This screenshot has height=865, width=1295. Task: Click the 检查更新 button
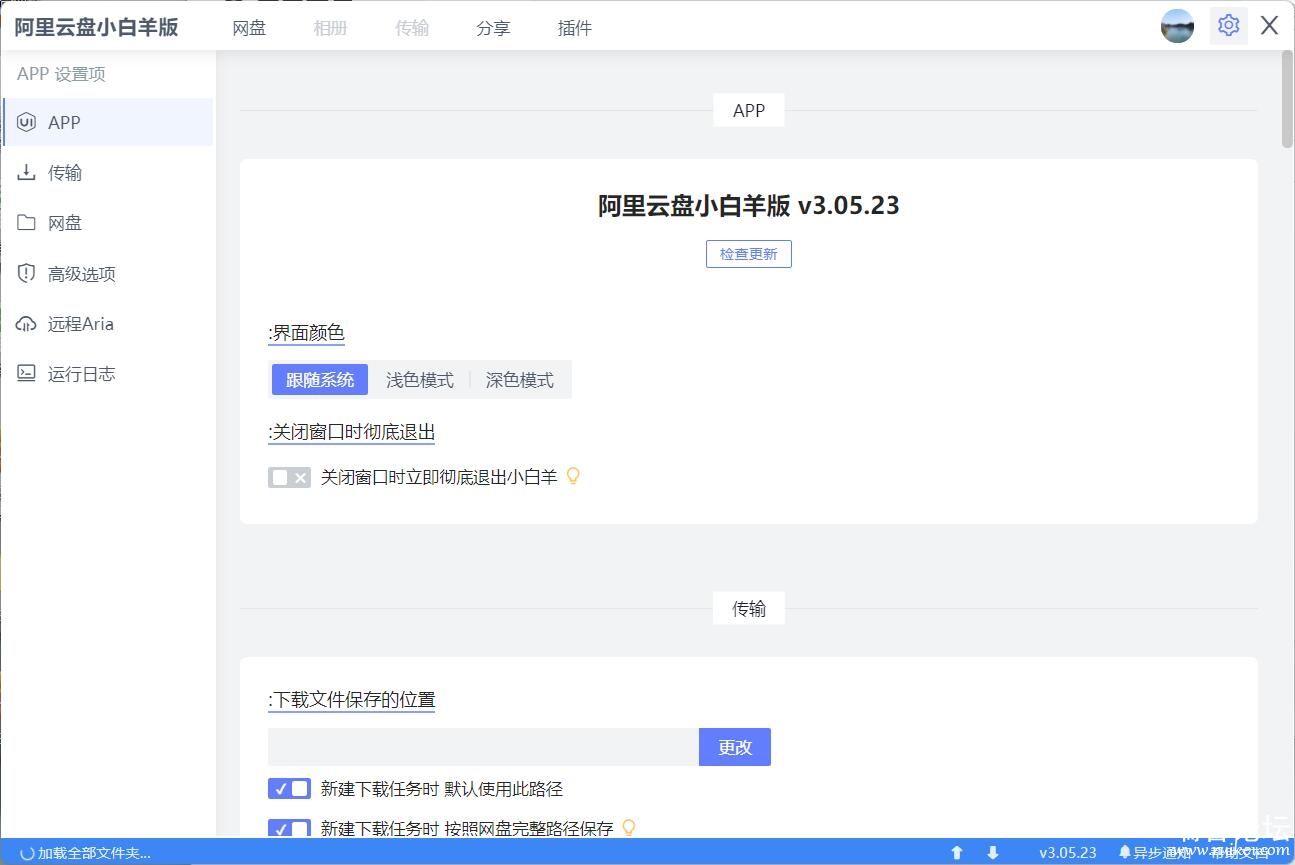[749, 254]
